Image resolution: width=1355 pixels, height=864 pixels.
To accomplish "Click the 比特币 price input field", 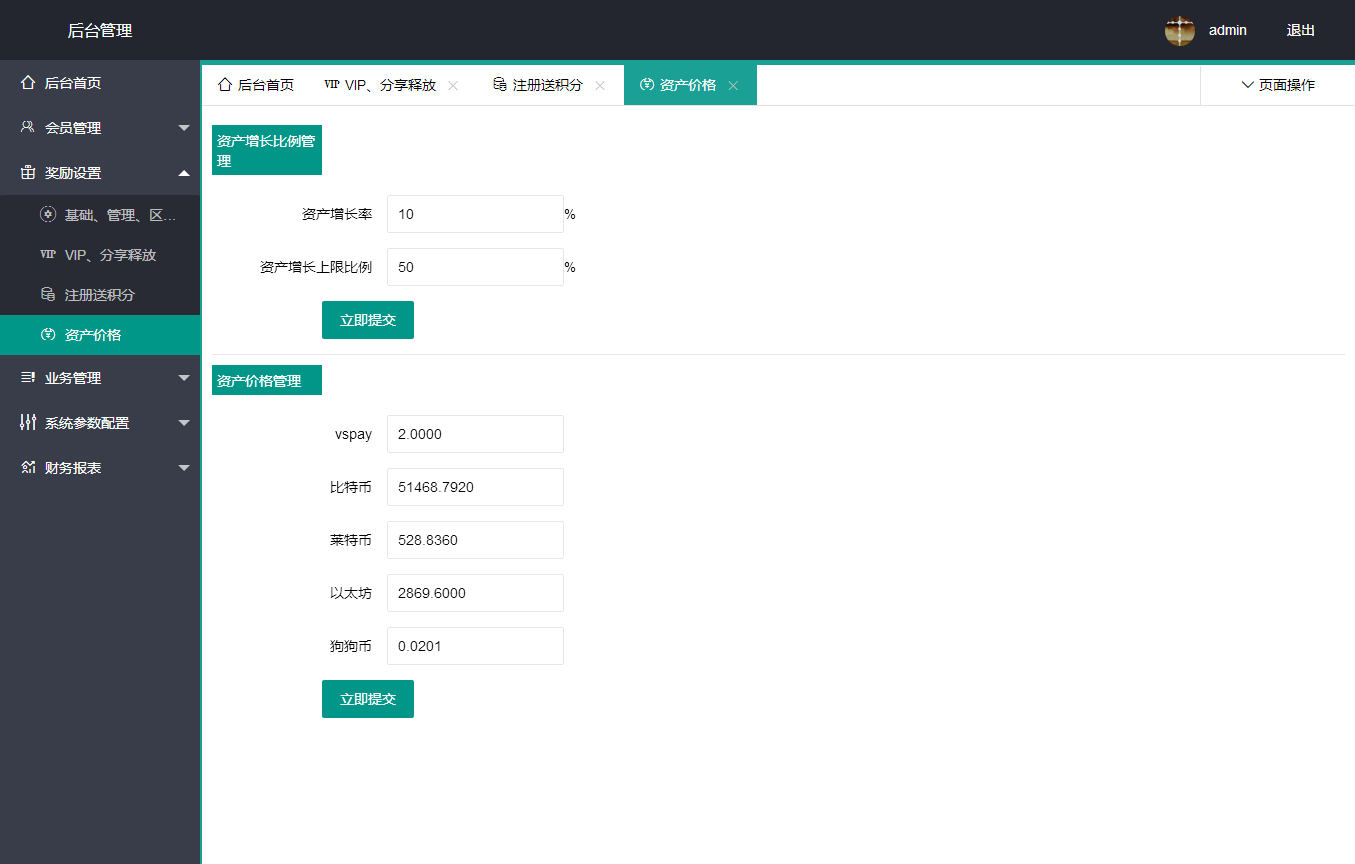I will point(475,487).
